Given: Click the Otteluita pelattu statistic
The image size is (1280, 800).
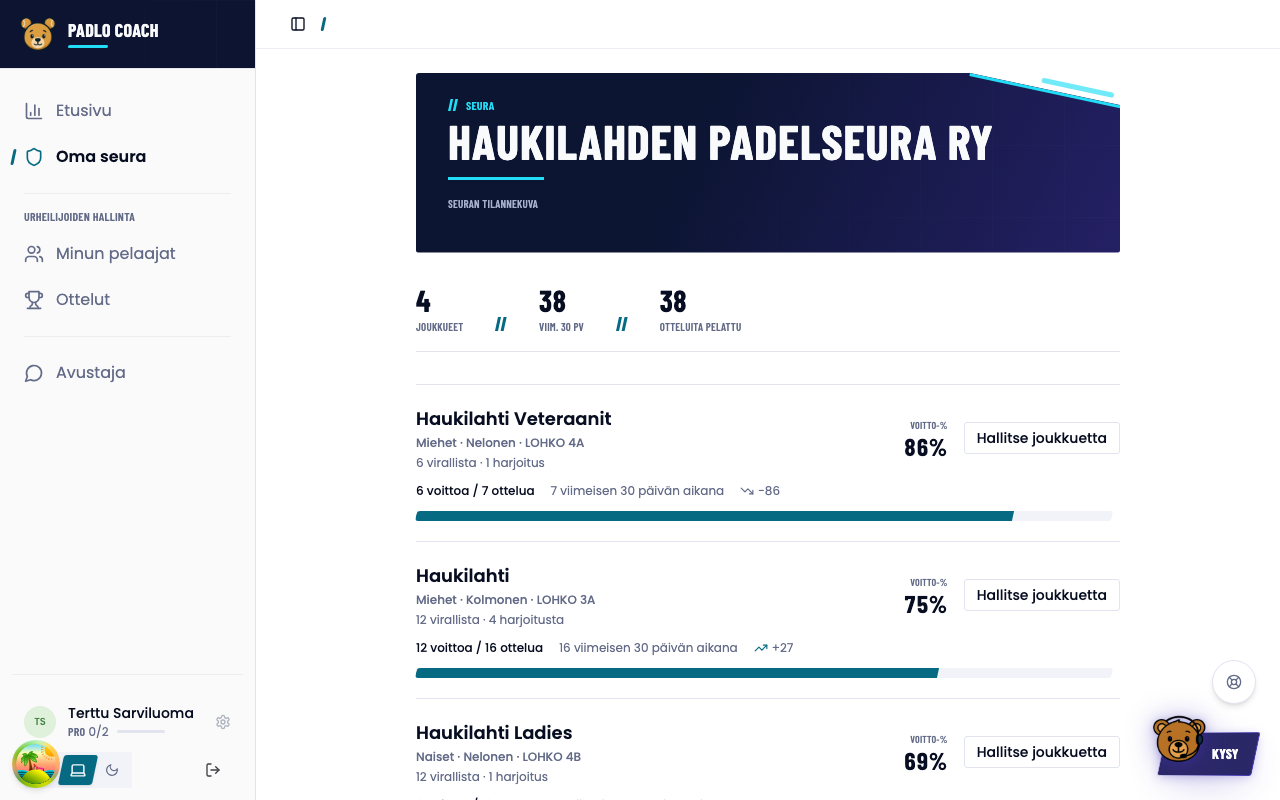Looking at the screenshot, I should pyautogui.click(x=700, y=311).
